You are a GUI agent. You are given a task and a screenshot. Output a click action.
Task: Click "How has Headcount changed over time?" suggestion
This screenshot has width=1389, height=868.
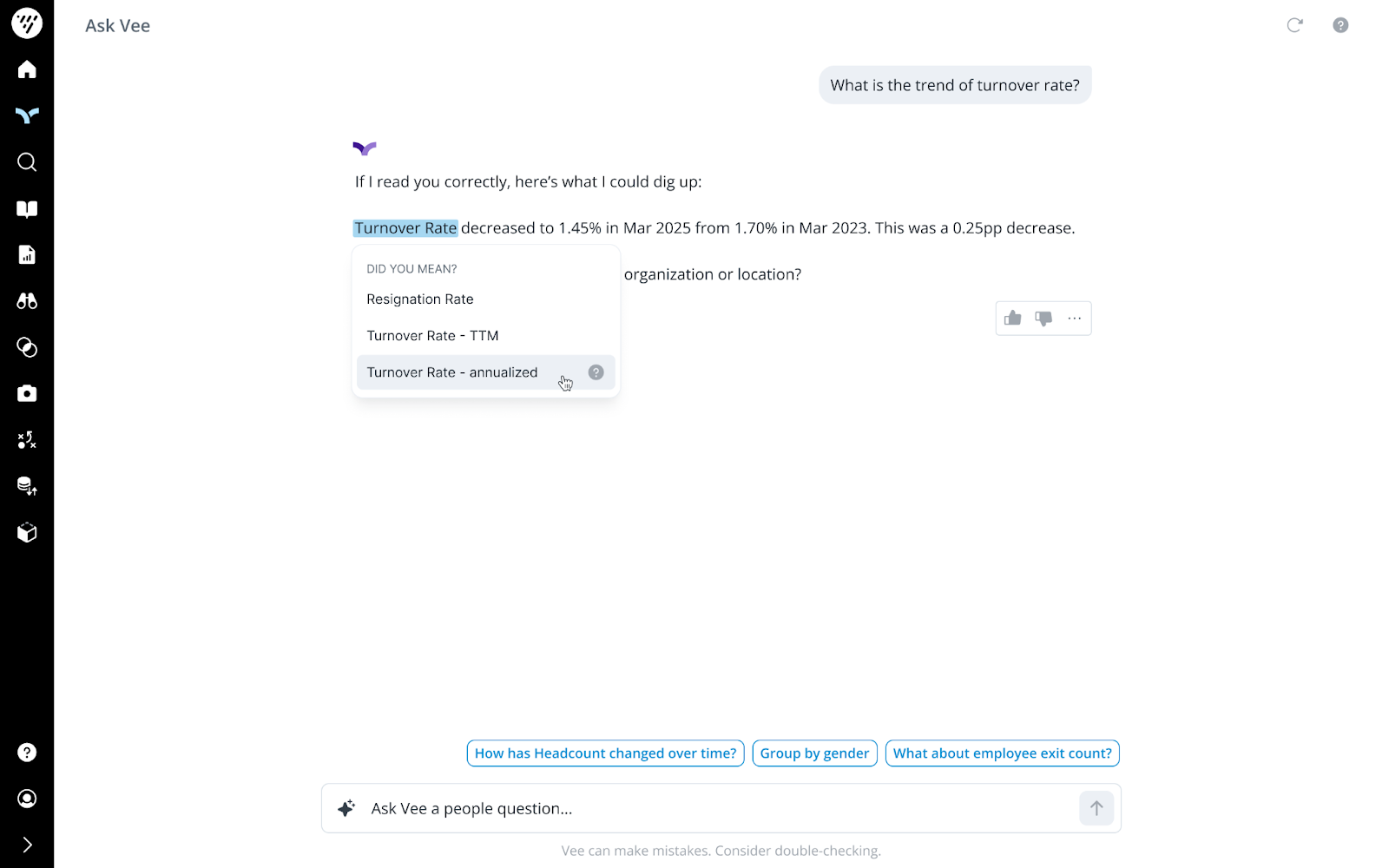(x=605, y=753)
